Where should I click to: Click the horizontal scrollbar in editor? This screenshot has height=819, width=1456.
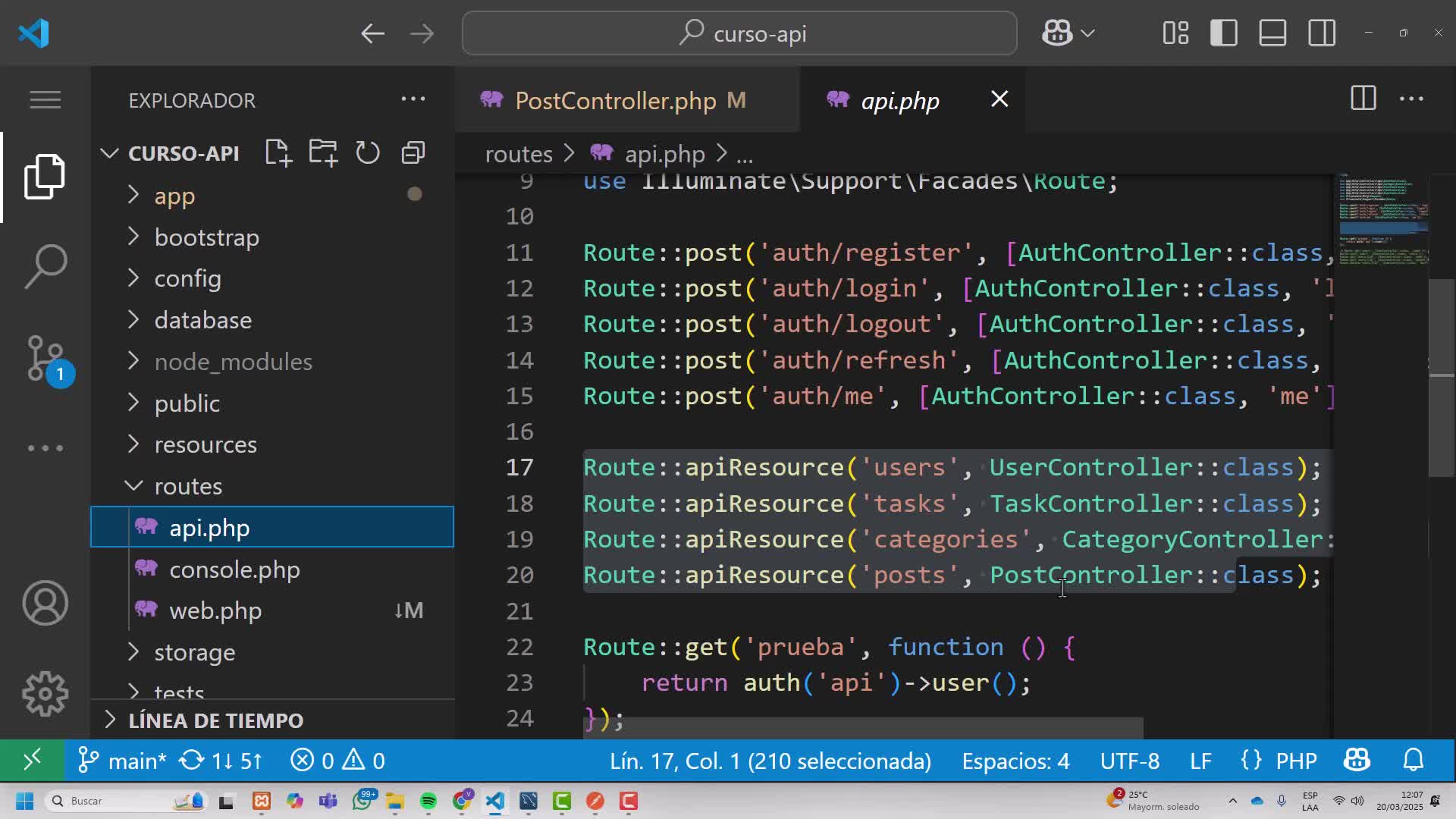tap(863, 728)
